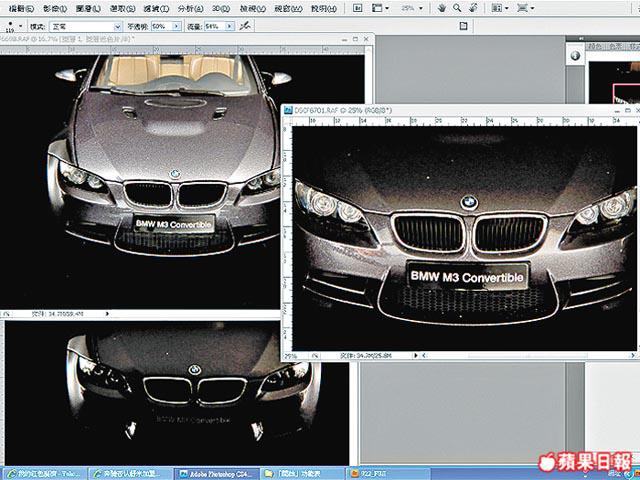Click the round info icon in the right dock
The height and width of the screenshot is (480, 640).
(x=576, y=55)
